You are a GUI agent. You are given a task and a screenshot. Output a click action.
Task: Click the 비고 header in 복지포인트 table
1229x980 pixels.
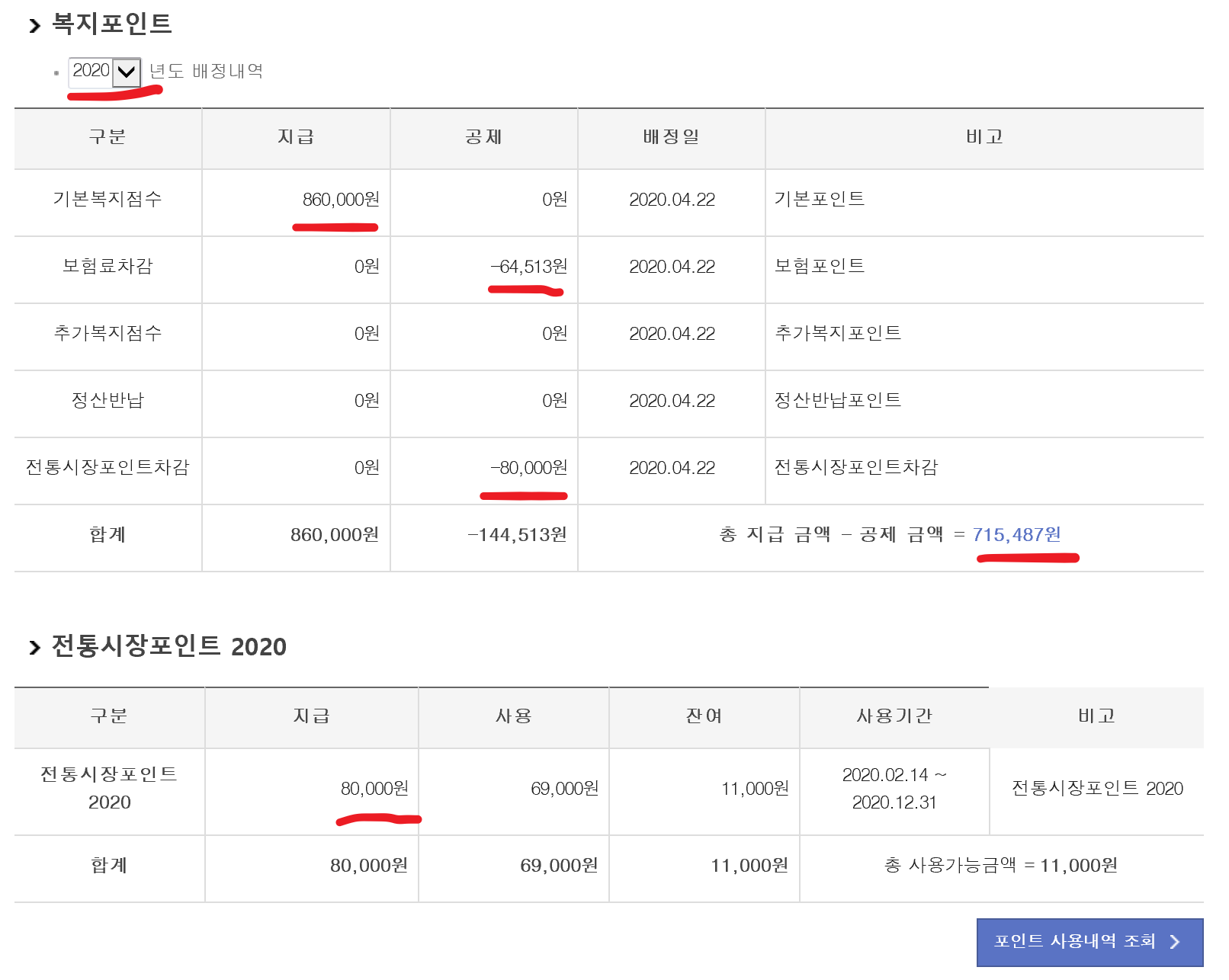click(x=984, y=137)
